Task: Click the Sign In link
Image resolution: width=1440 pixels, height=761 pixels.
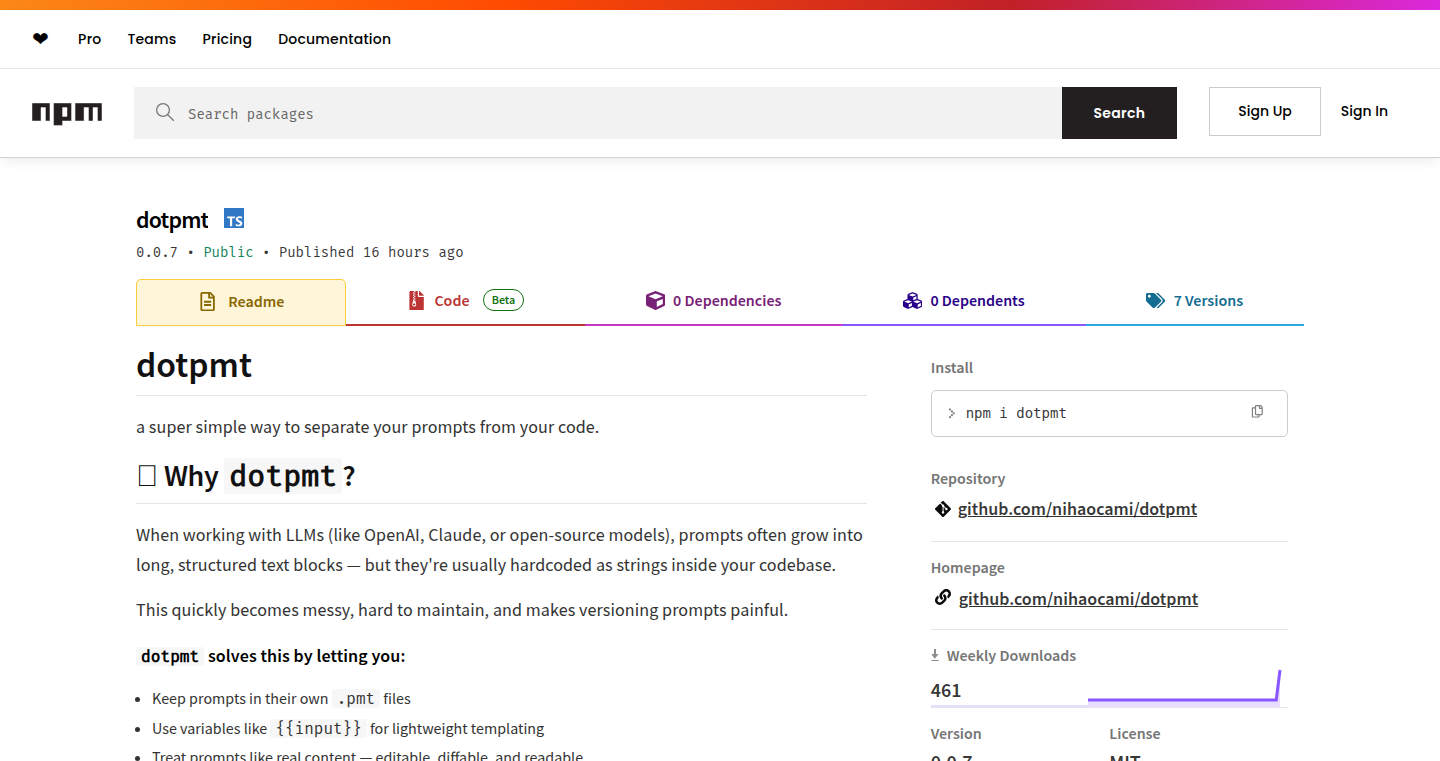Action: point(1364,111)
